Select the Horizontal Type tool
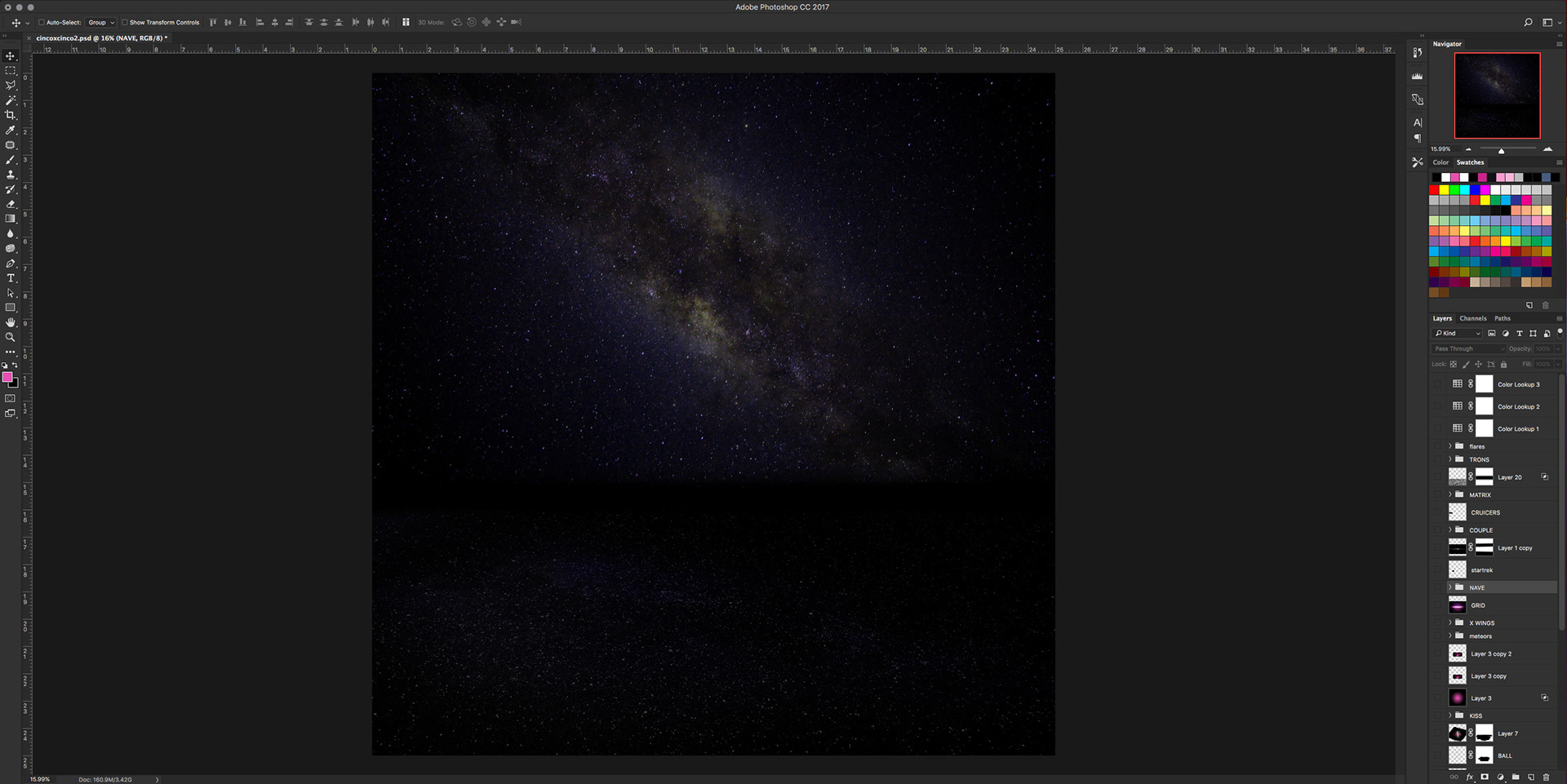Image resolution: width=1567 pixels, height=784 pixels. click(x=11, y=278)
